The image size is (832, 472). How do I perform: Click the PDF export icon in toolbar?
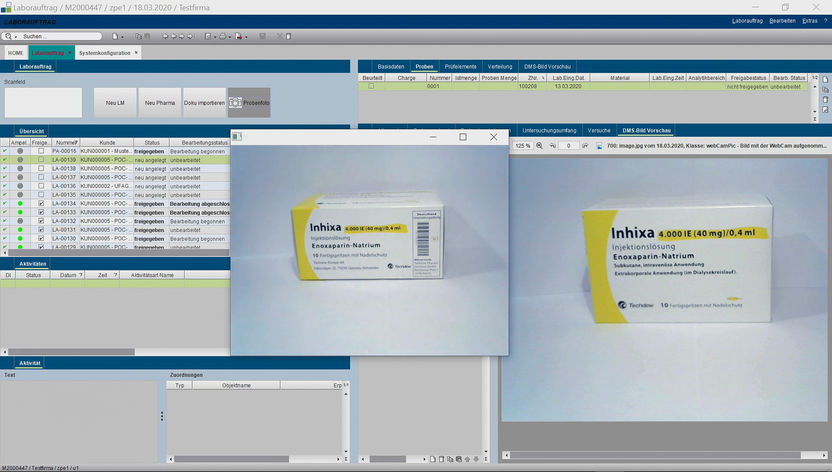[238, 37]
